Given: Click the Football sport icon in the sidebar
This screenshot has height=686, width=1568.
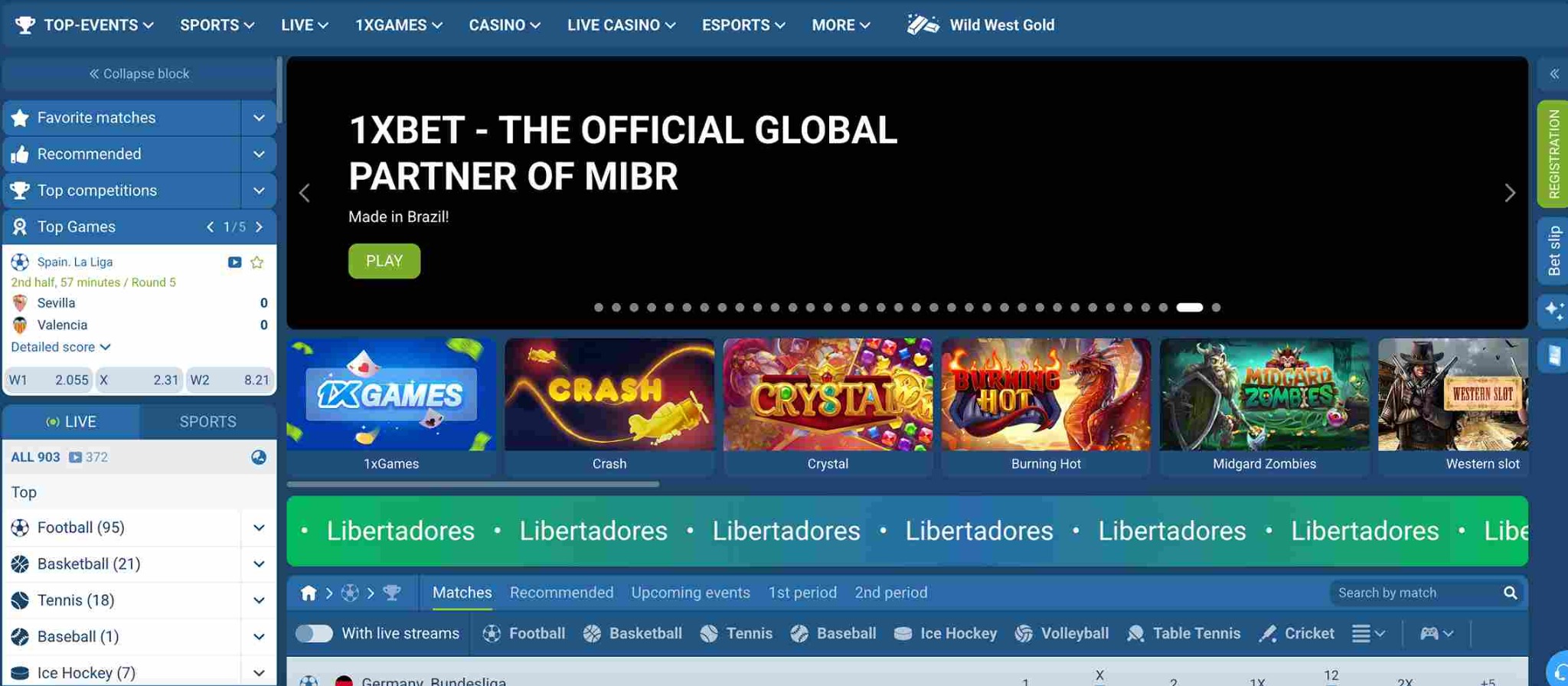Looking at the screenshot, I should pos(20,528).
